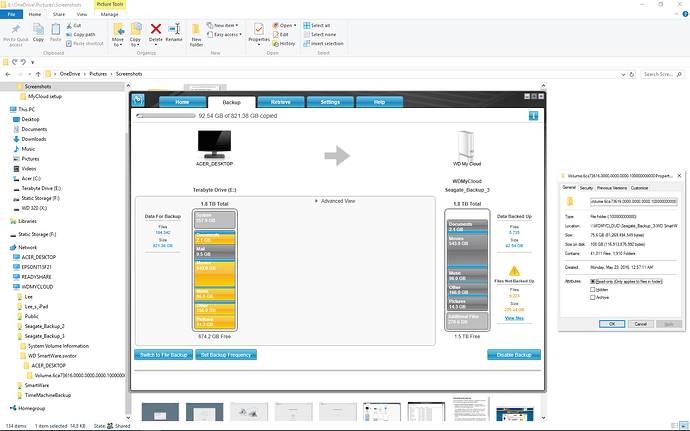The height and width of the screenshot is (431, 690).
Task: Click the Set Backup Frequency button
Action: point(226,355)
